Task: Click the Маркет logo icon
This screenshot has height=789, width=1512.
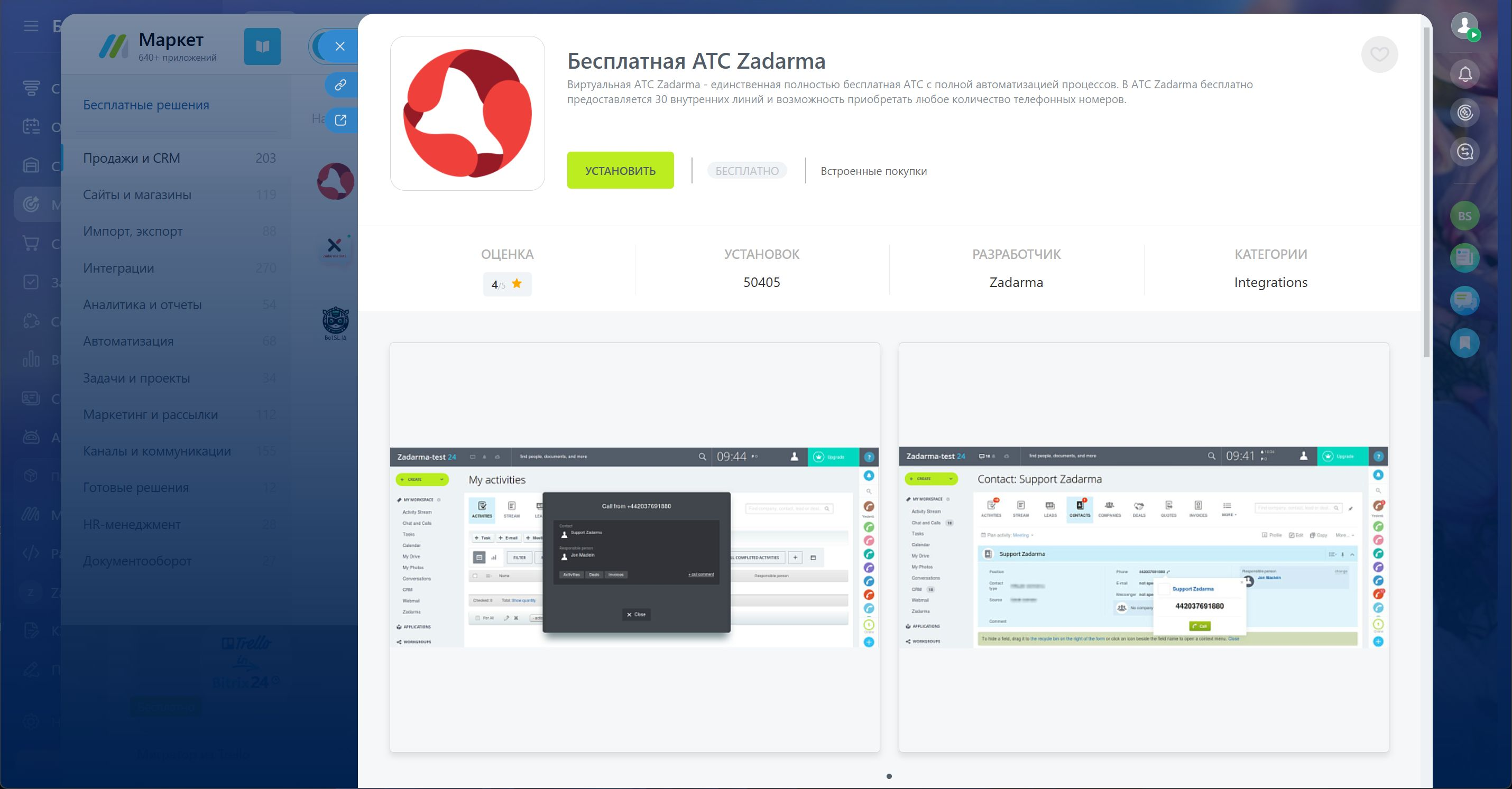Action: [113, 47]
